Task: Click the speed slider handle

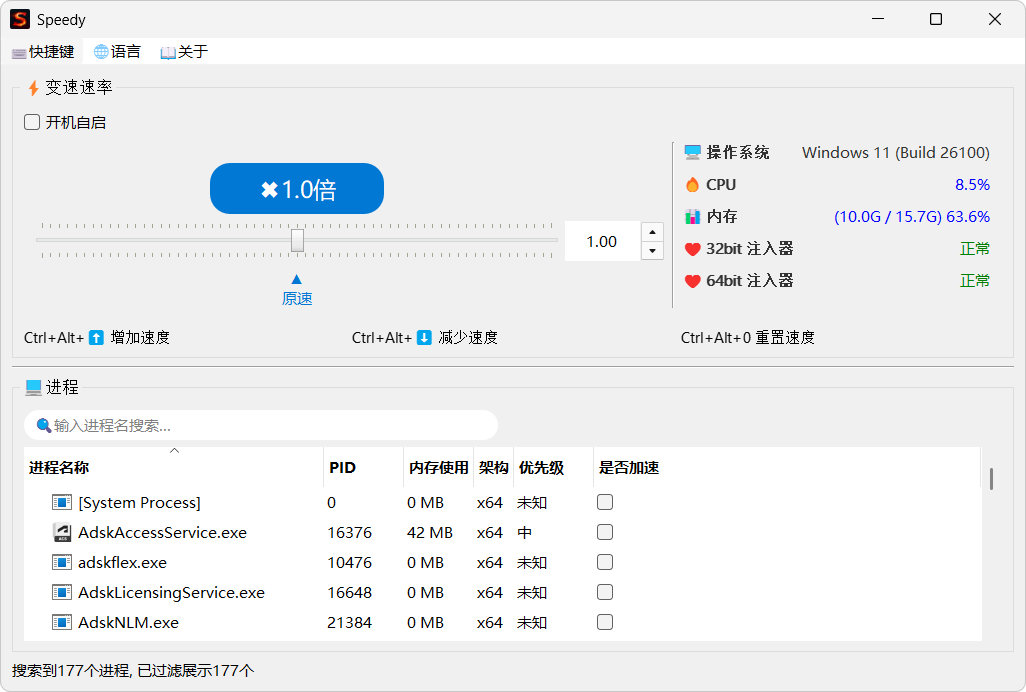Action: [298, 240]
